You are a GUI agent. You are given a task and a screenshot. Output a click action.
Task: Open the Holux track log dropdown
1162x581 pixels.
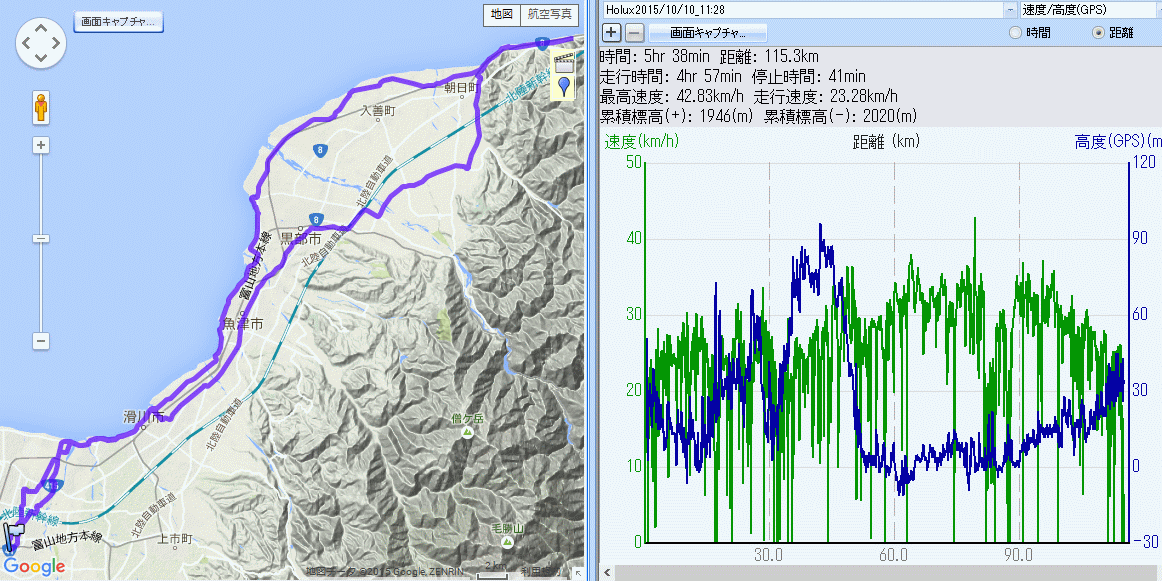[1009, 9]
